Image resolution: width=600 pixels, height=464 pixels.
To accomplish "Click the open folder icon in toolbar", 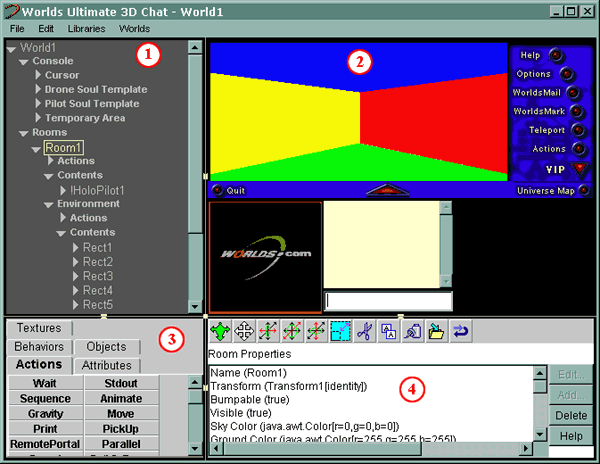I will (437, 331).
